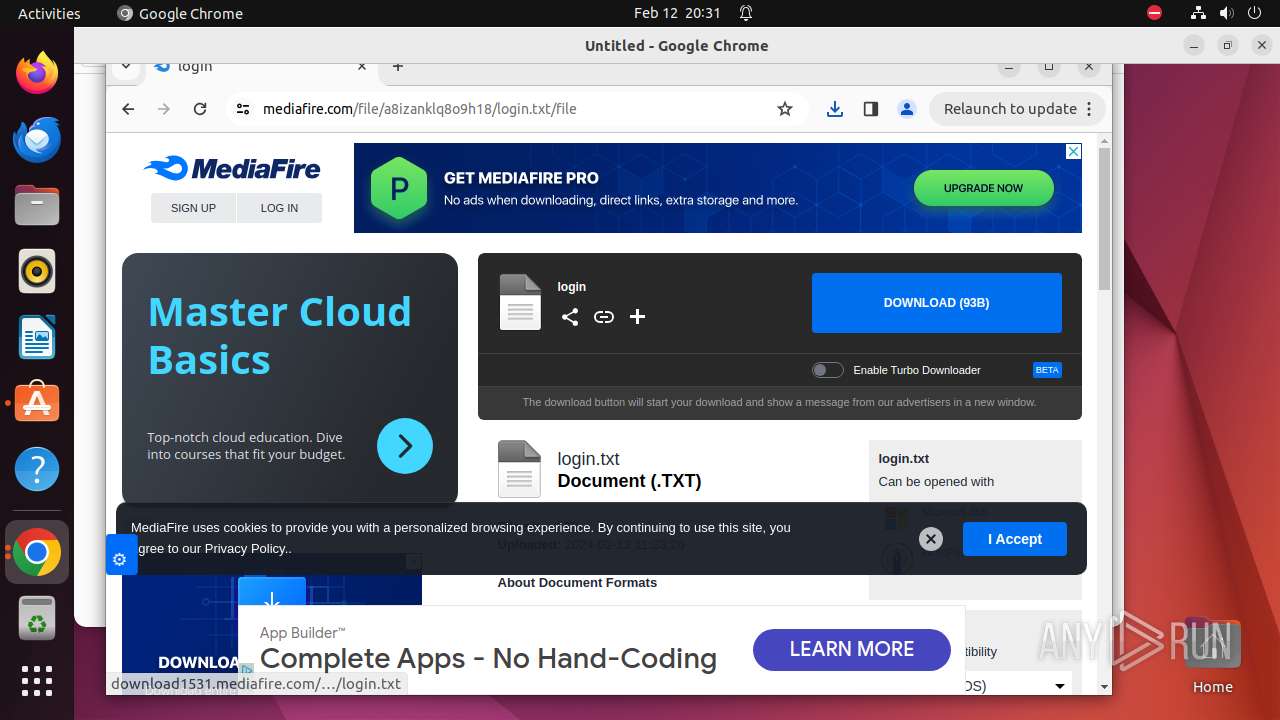1280x720 pixels.
Task: Bookmark this page with the star
Action: pyautogui.click(x=785, y=109)
